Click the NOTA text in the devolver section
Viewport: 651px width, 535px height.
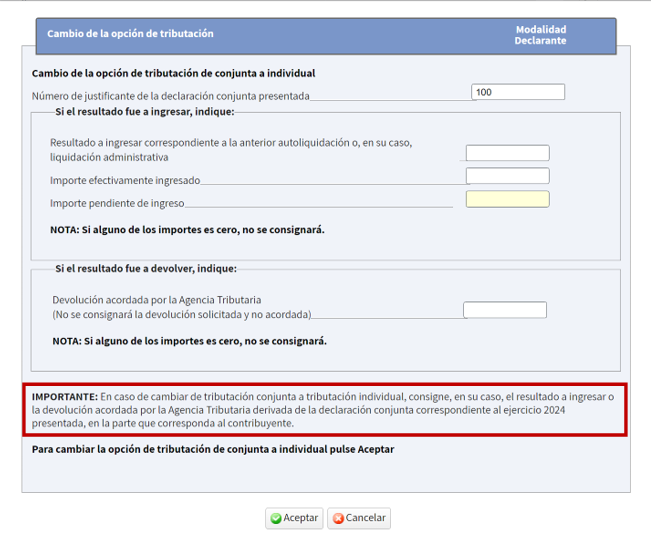pos(189,340)
